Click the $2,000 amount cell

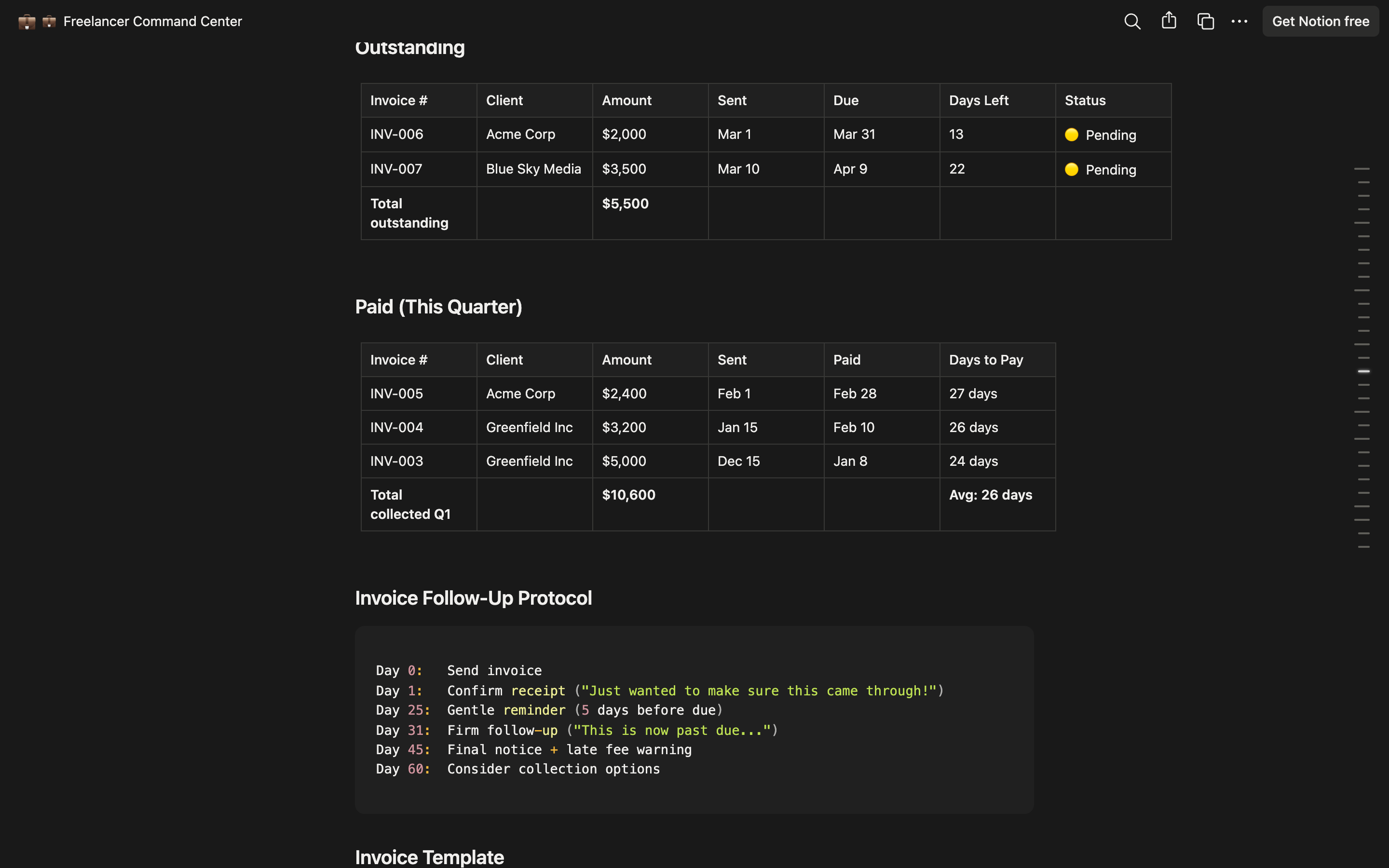tap(650, 135)
